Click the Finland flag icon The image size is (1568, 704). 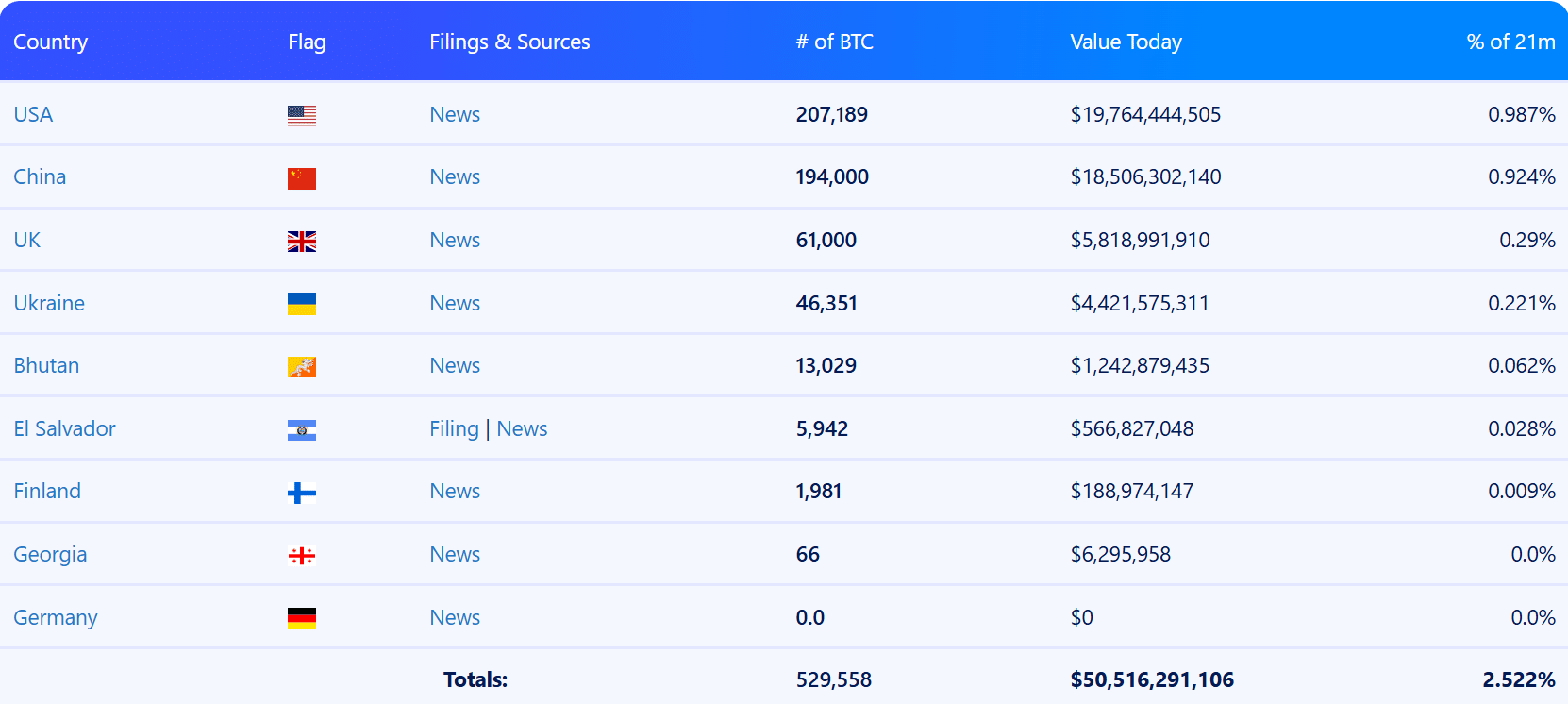pos(301,493)
